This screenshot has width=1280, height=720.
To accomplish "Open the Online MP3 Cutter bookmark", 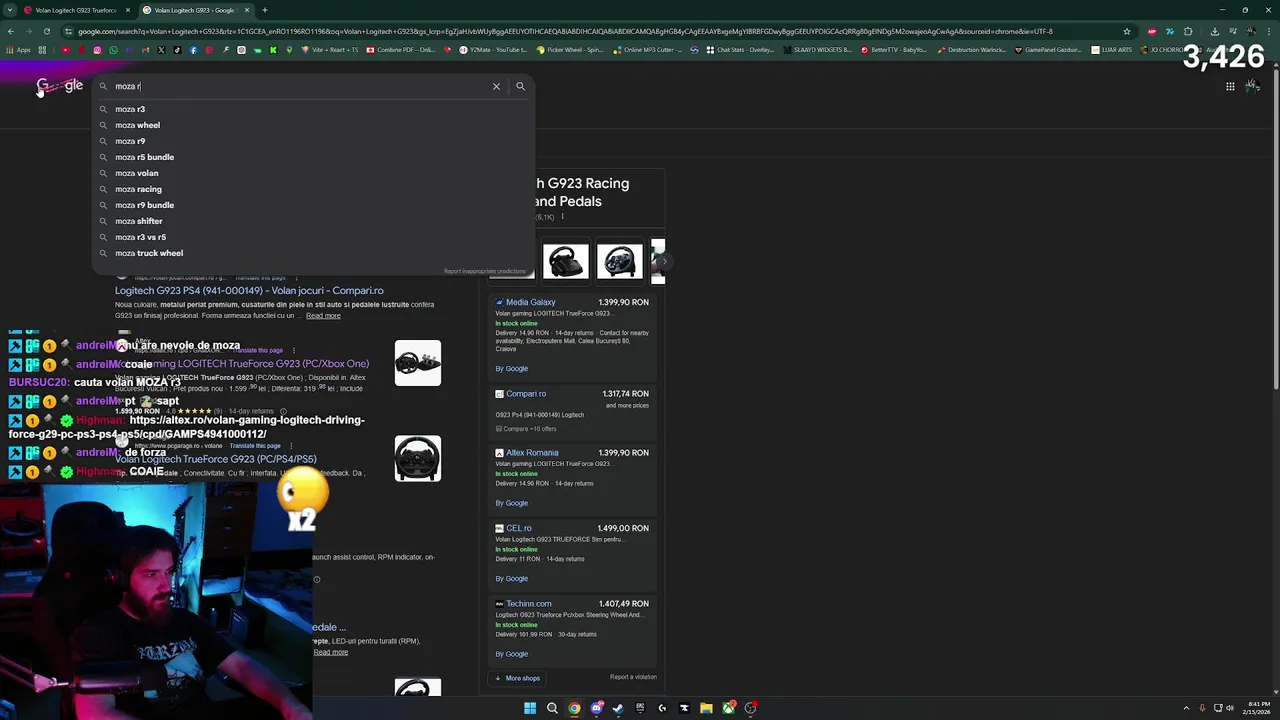I will [648, 50].
